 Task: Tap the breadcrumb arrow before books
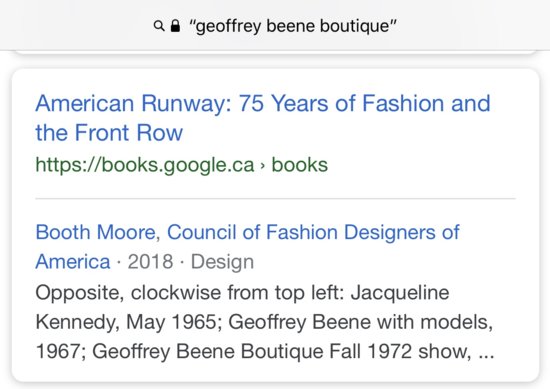pyautogui.click(x=263, y=166)
